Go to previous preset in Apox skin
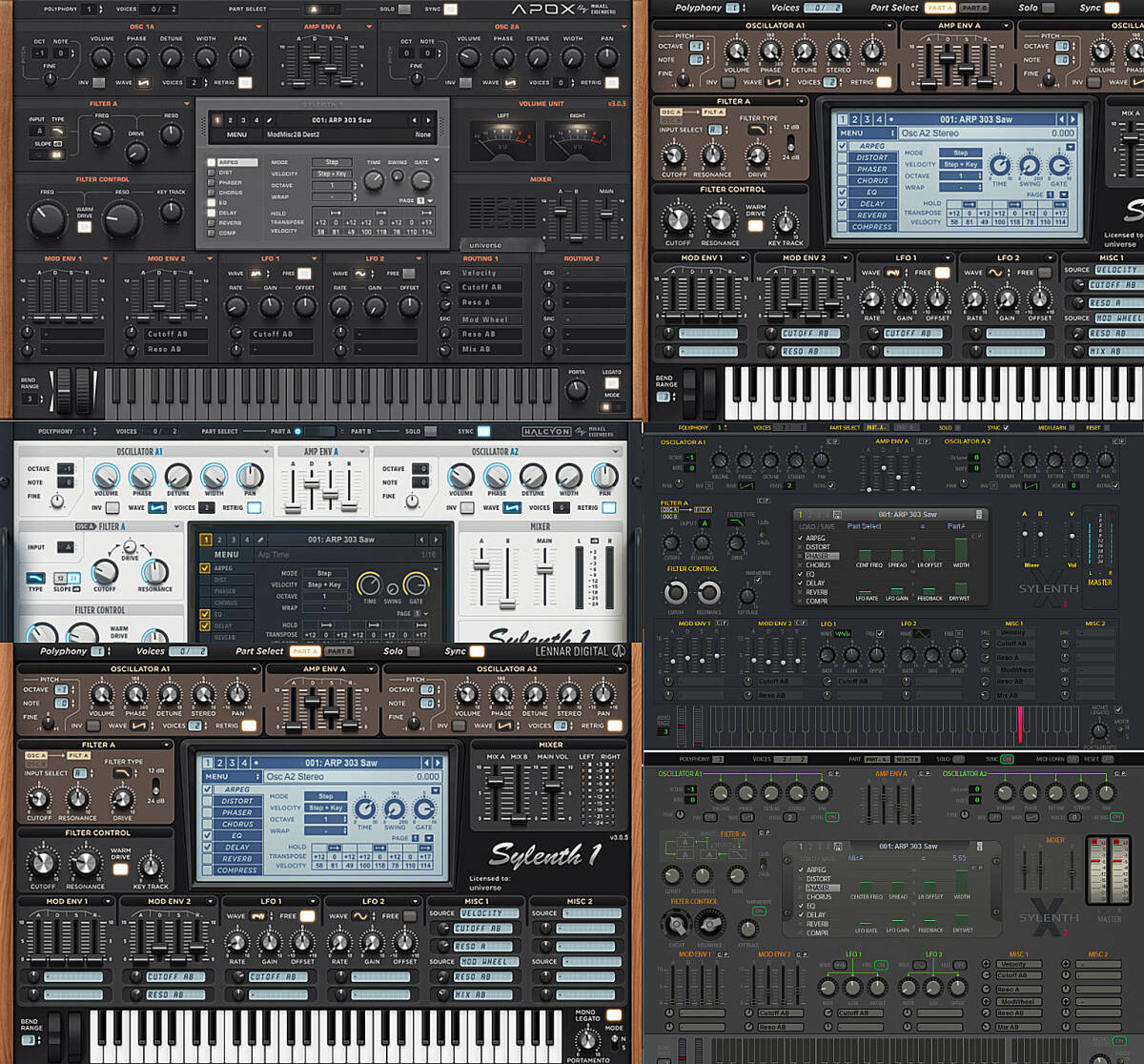This screenshot has width=1144, height=1064. coord(415,120)
